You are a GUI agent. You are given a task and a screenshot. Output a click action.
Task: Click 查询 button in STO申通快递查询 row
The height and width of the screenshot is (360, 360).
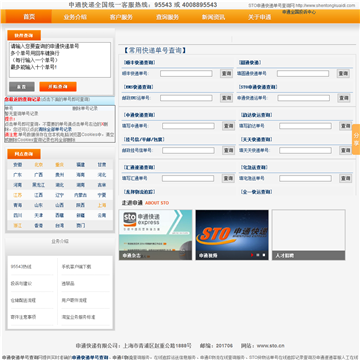coord(344,98)
